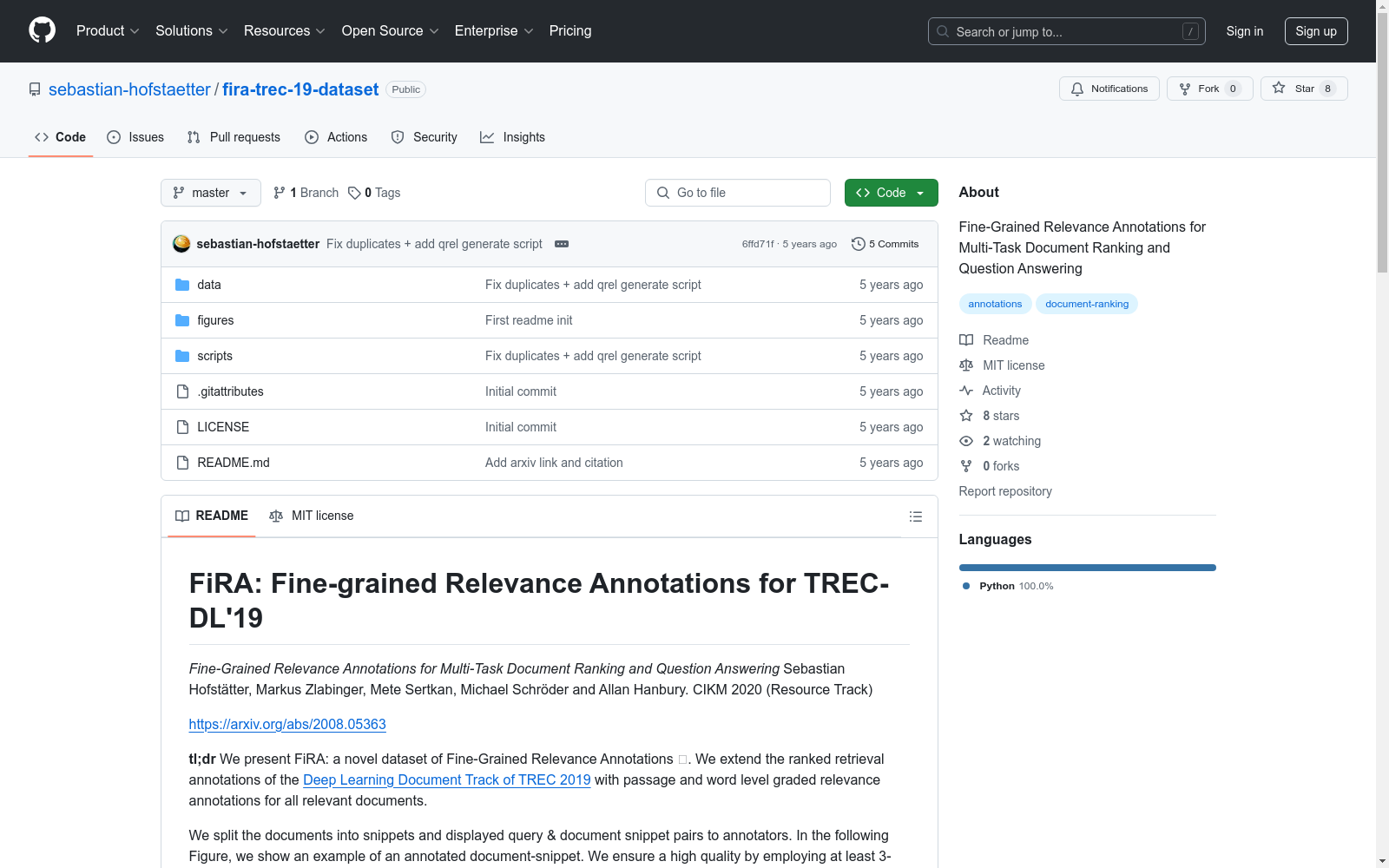Viewport: 1389px width, 868px height.
Task: Click the slash shortcut icon in search
Action: click(x=1190, y=31)
